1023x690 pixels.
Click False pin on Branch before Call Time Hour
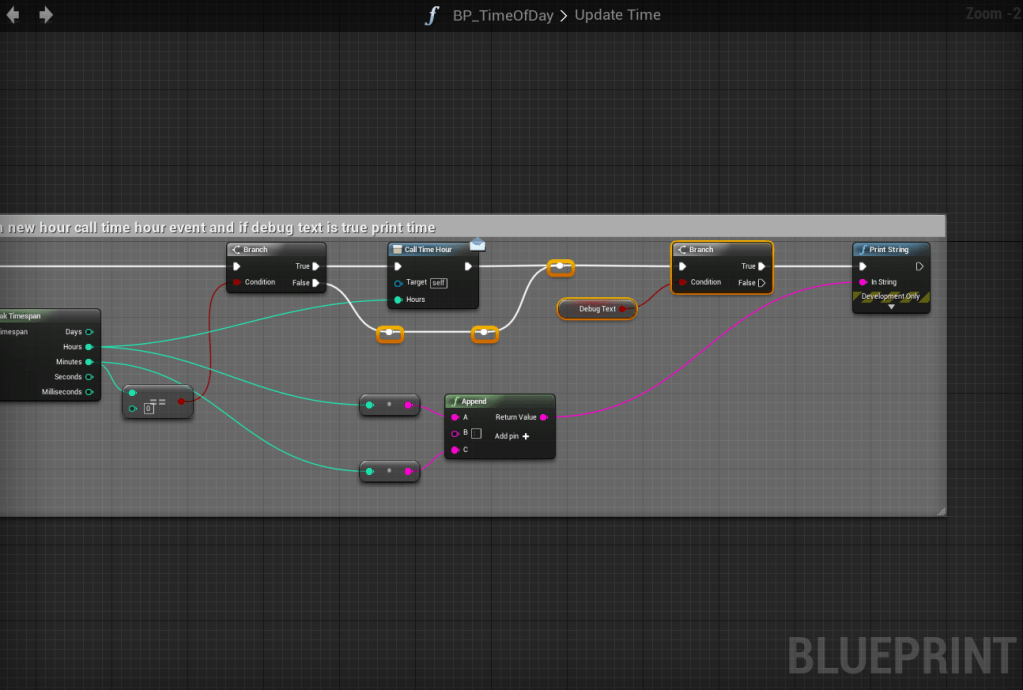316,282
